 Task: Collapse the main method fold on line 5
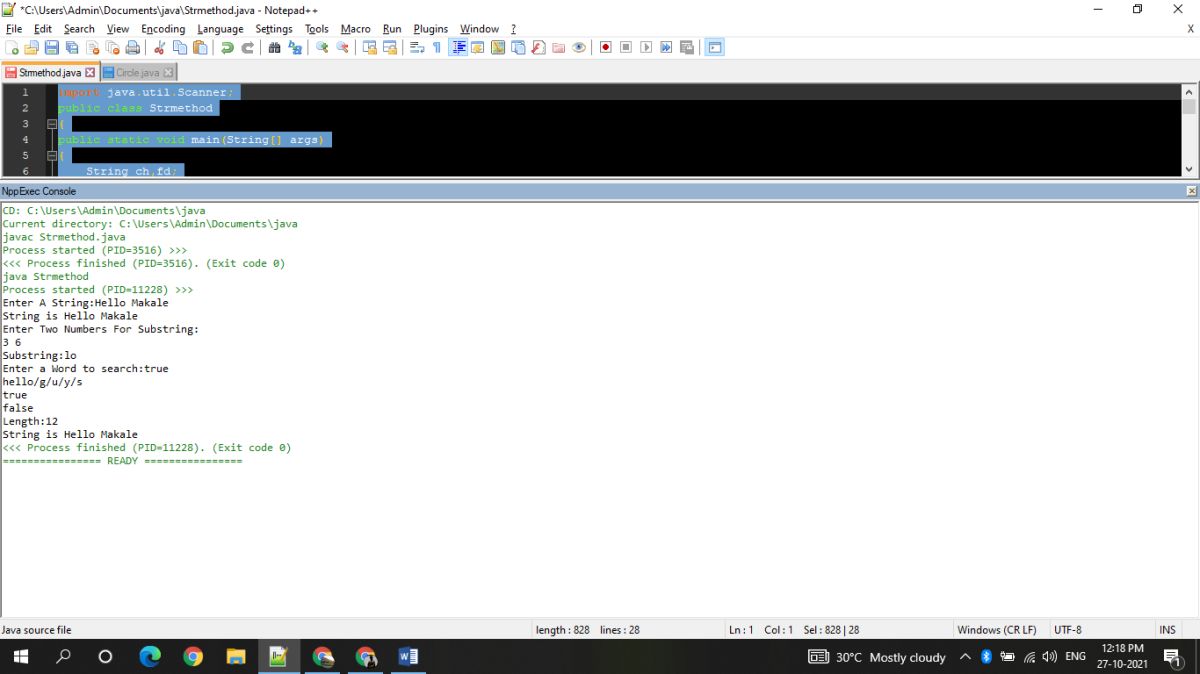[x=52, y=156]
